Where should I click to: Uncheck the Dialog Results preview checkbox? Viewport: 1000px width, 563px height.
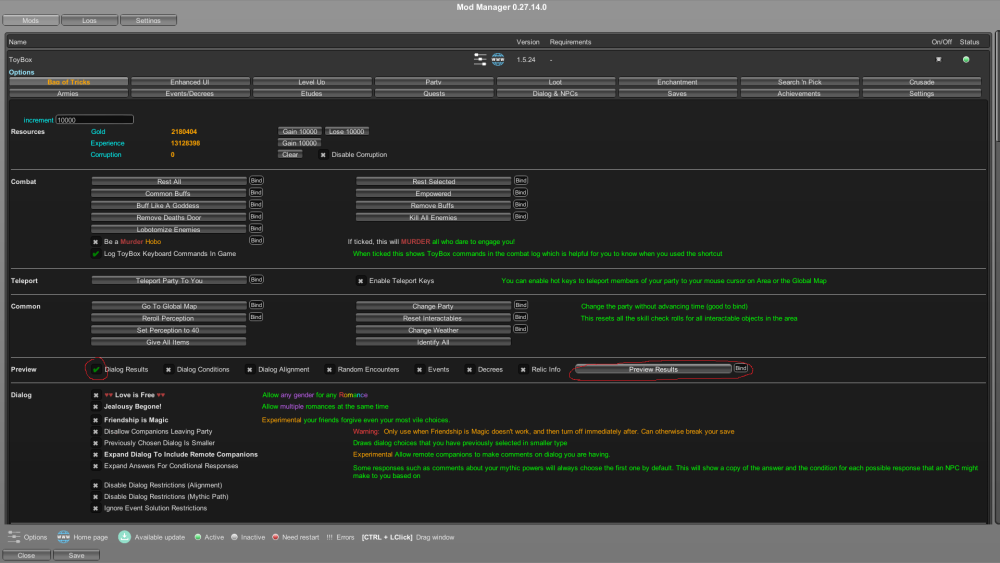(96, 369)
